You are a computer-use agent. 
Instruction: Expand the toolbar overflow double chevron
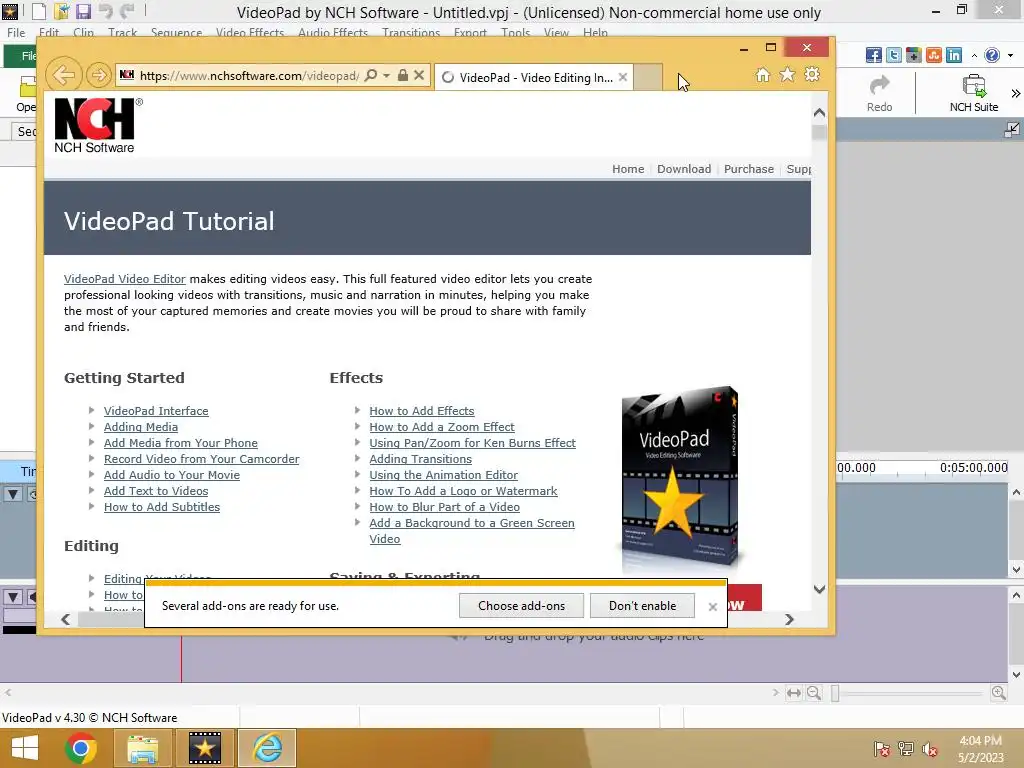(1016, 93)
